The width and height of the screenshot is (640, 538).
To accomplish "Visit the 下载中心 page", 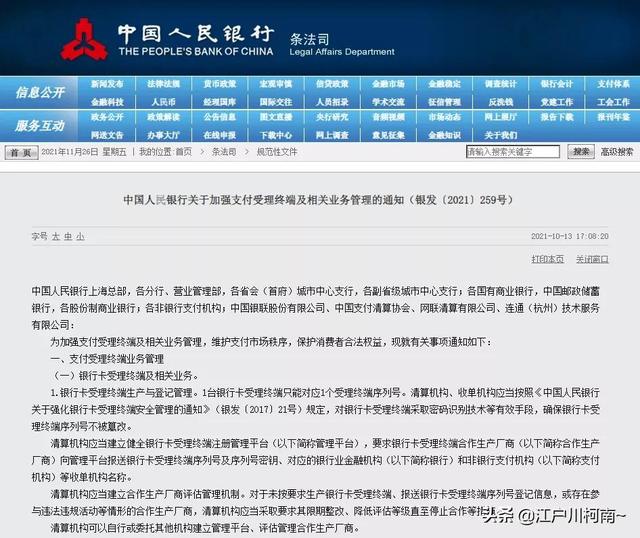I will pyautogui.click(x=276, y=135).
